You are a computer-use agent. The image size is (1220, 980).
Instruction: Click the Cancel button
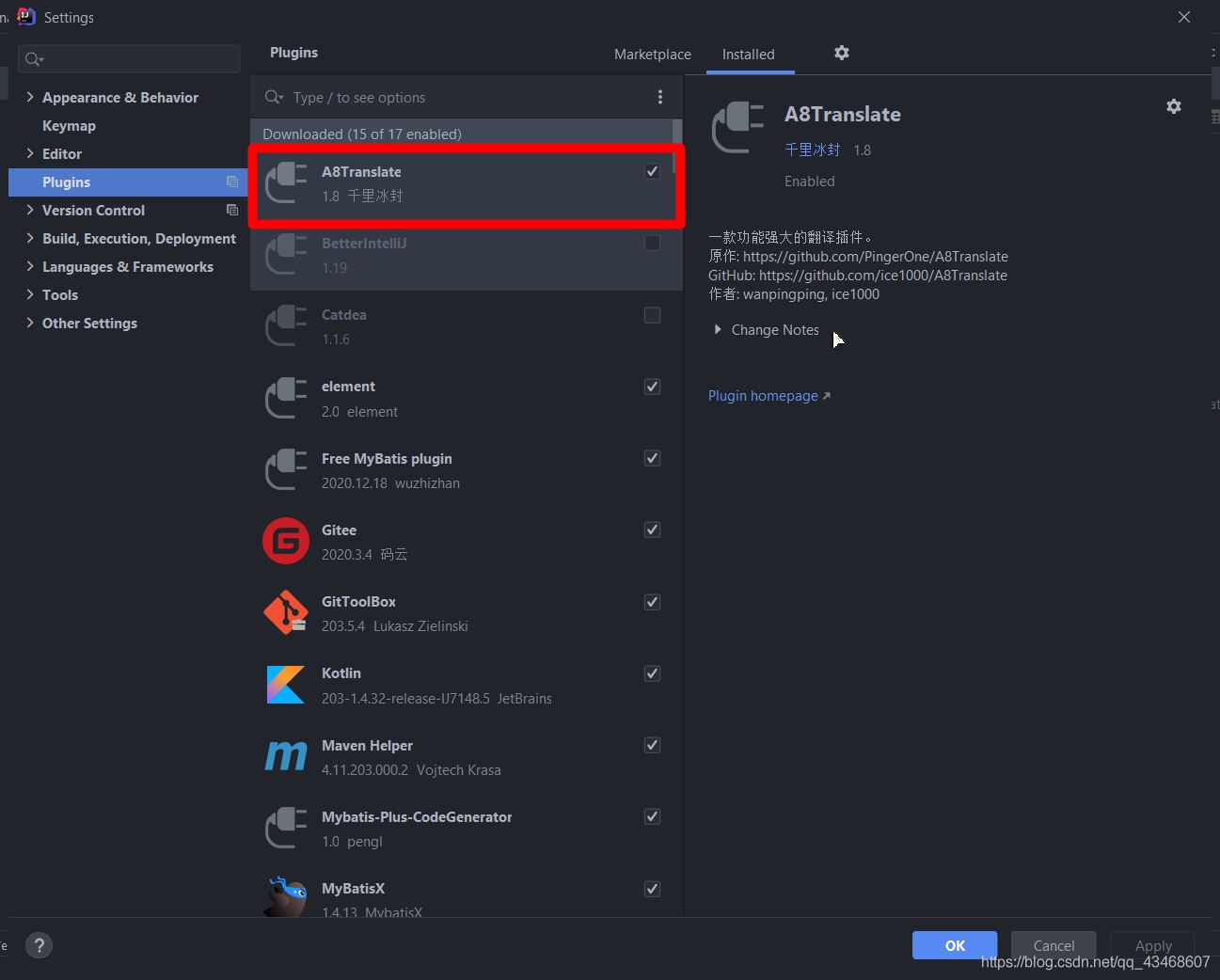1054,945
